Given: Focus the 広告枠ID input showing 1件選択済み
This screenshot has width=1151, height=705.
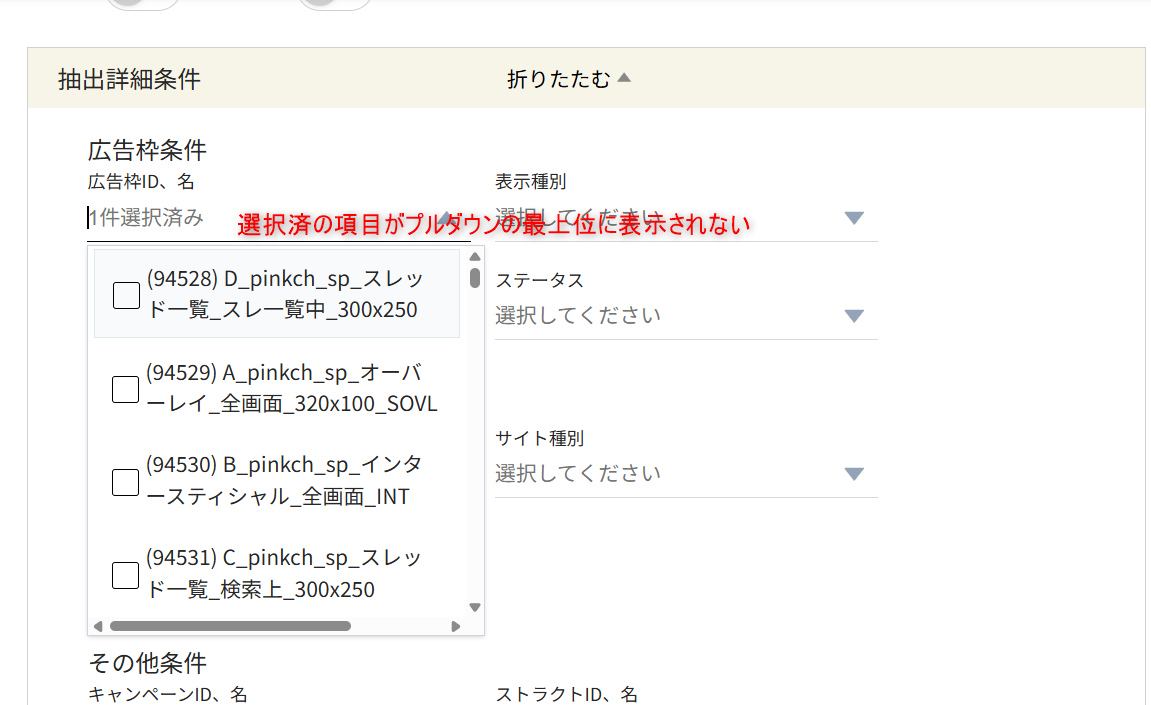Looking at the screenshot, I should click(x=160, y=218).
